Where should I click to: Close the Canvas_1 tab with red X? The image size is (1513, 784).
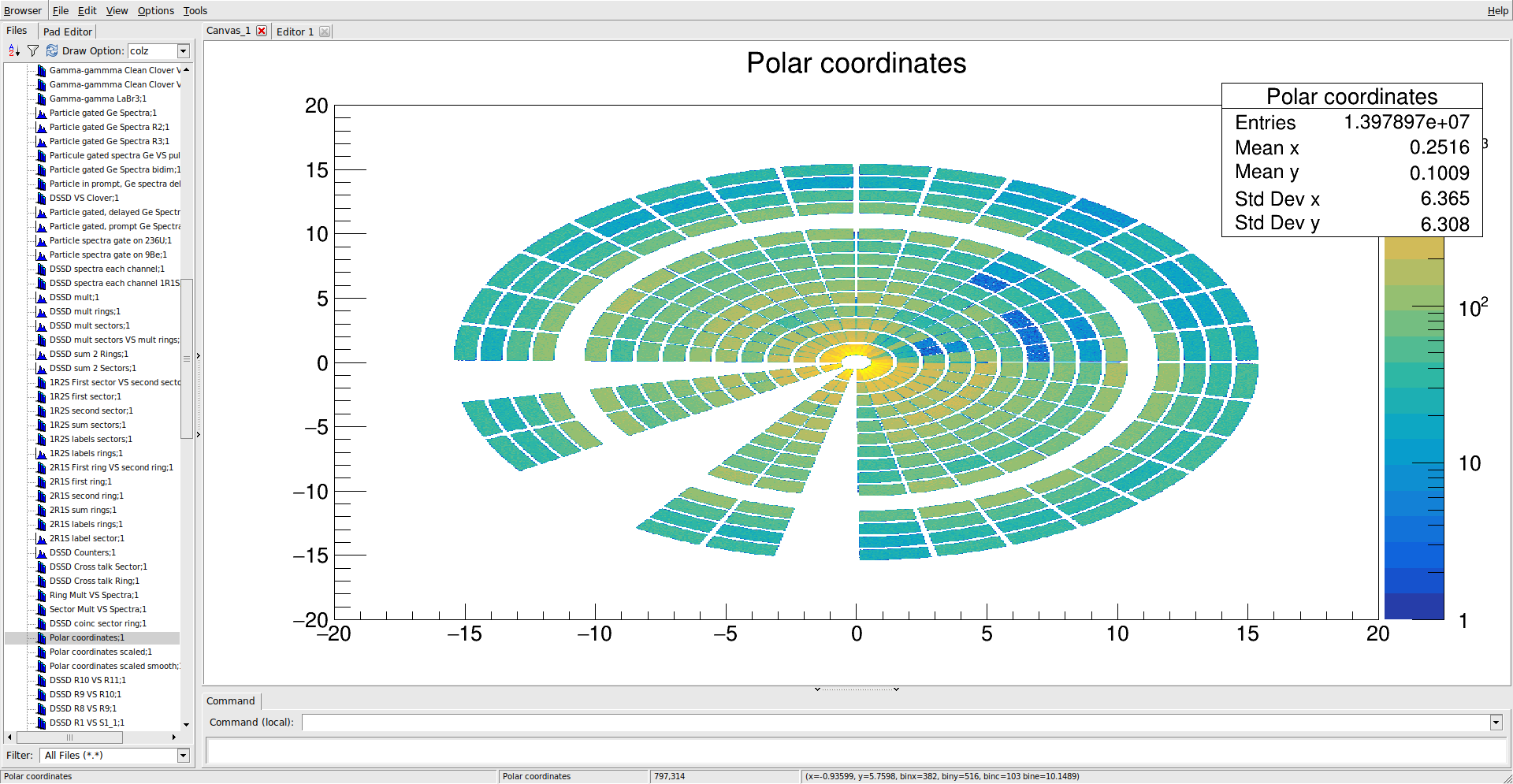[x=262, y=32]
